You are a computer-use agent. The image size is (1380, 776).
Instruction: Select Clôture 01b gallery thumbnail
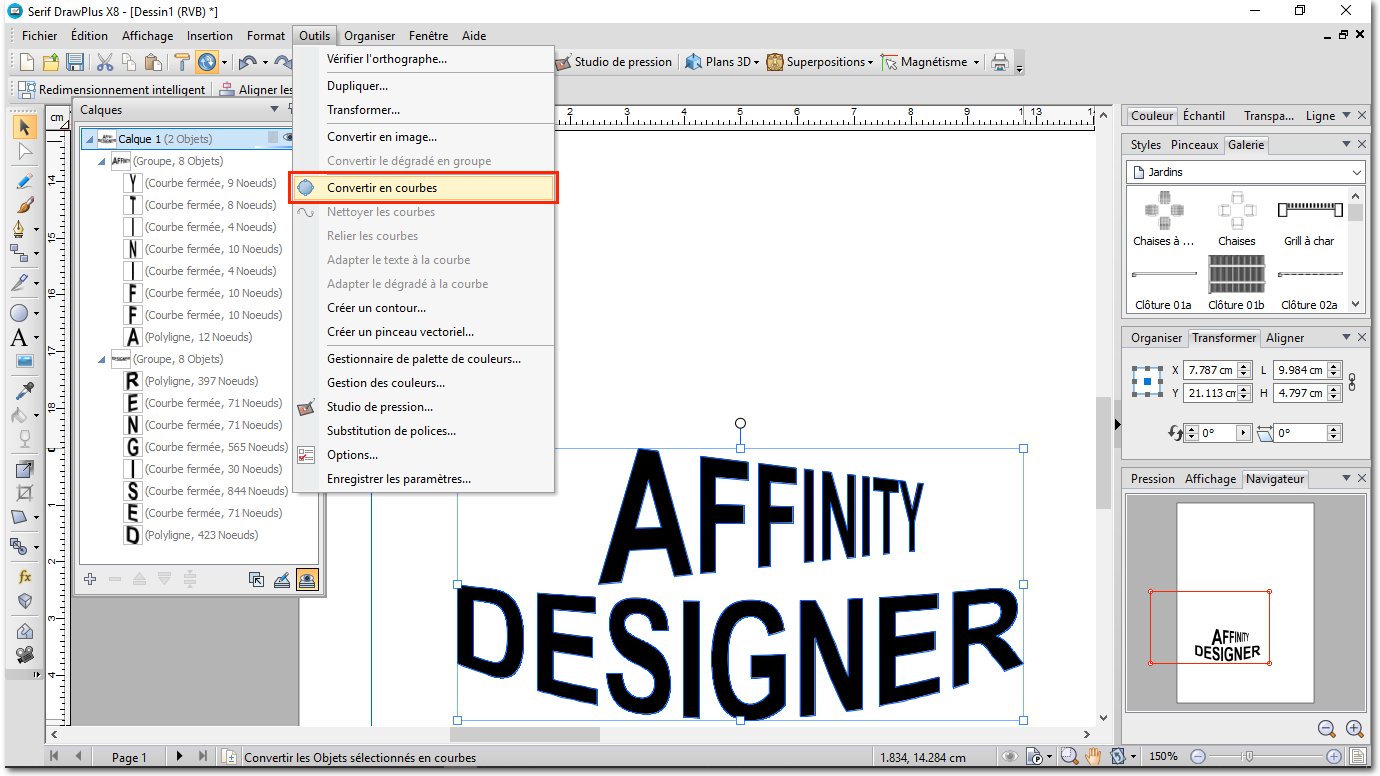tap(1236, 282)
